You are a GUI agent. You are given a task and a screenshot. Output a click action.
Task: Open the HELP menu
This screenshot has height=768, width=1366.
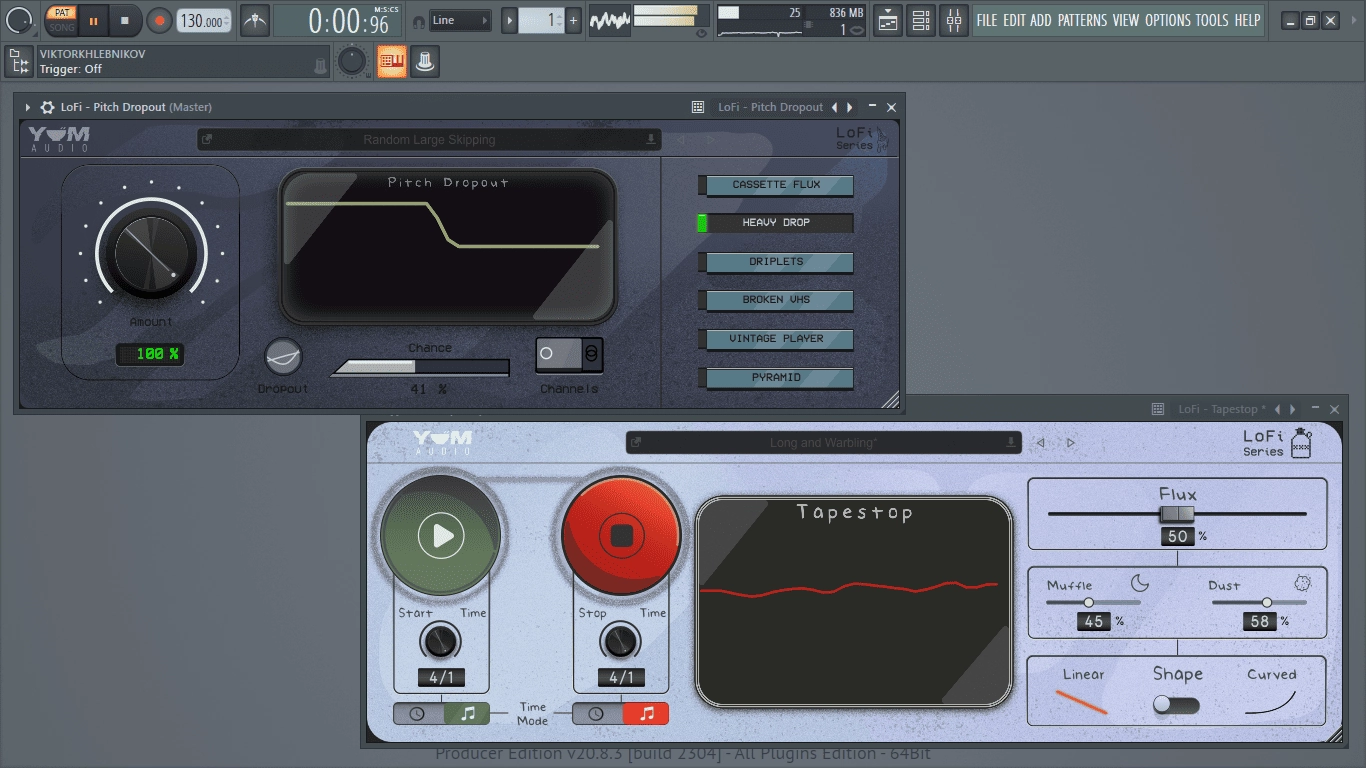1247,20
